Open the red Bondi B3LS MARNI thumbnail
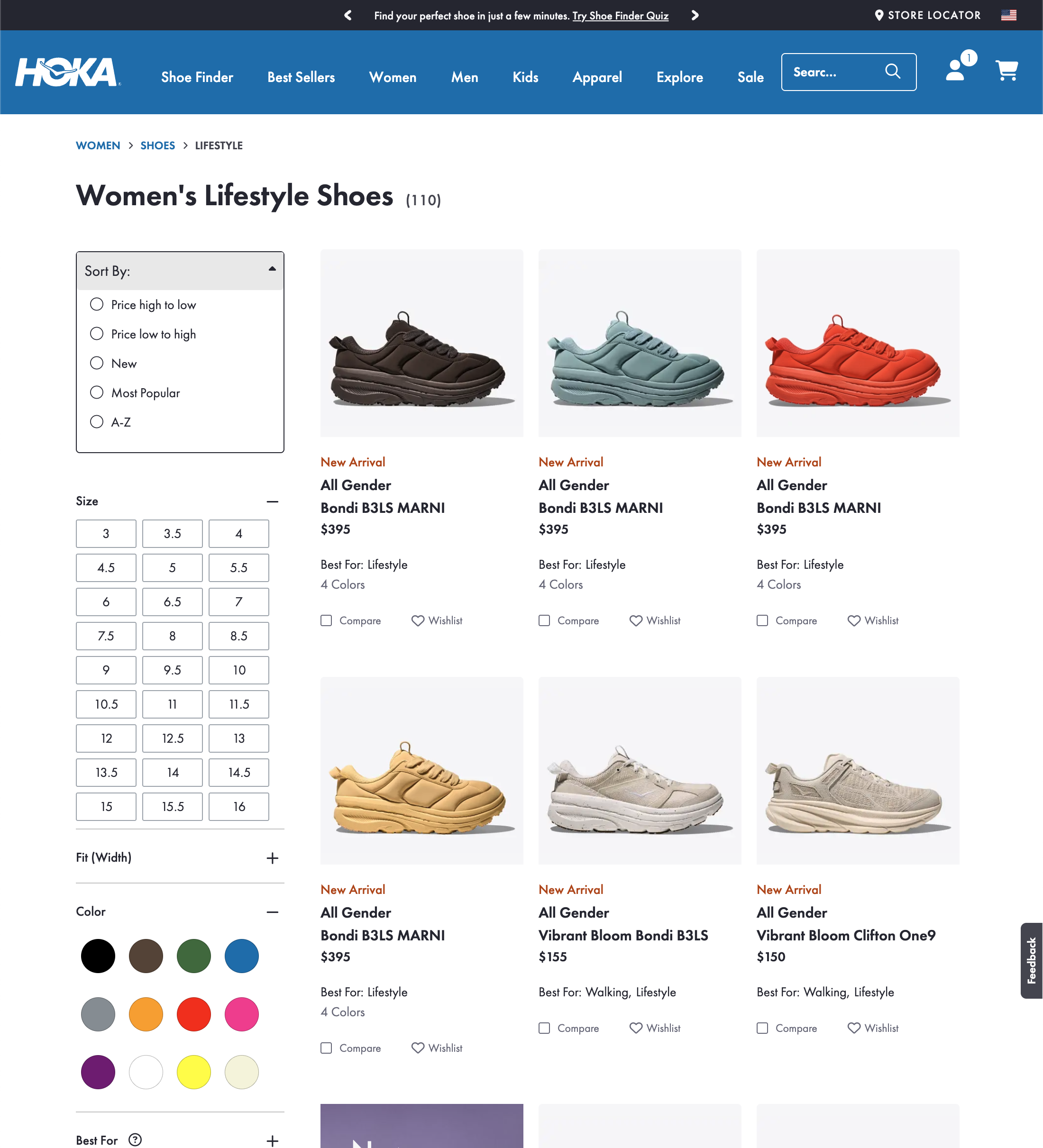The width and height of the screenshot is (1043, 1148). (857, 343)
